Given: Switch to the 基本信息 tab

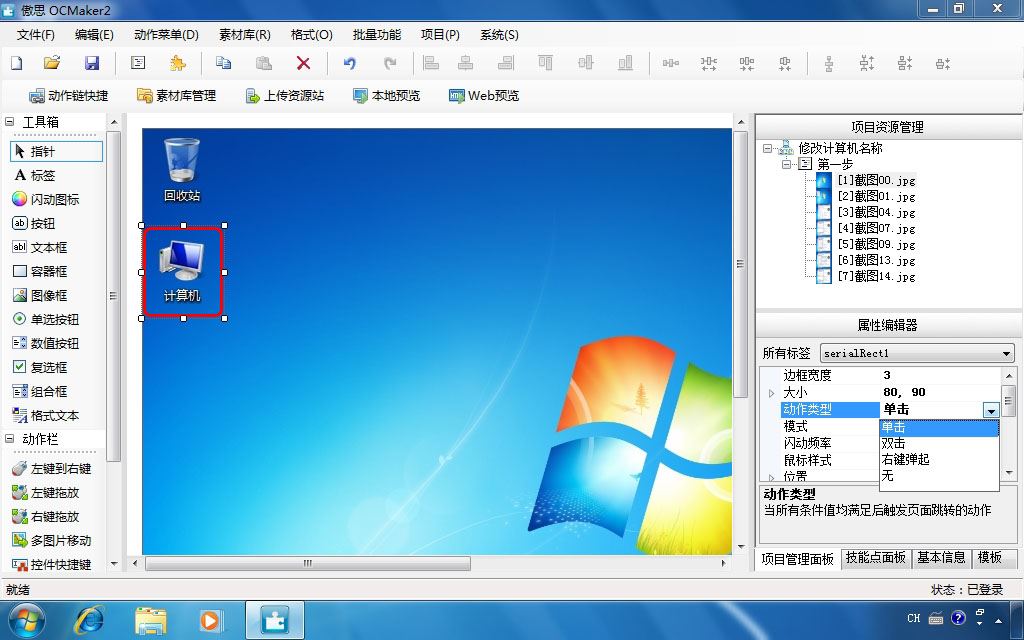Looking at the screenshot, I should click(941, 558).
